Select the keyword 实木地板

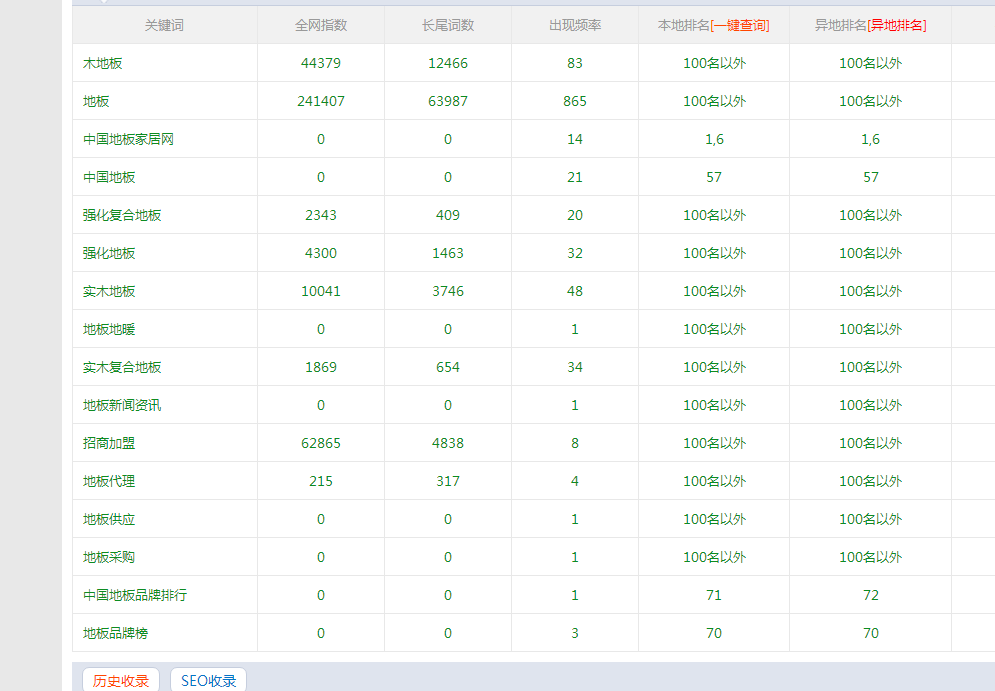click(x=109, y=291)
